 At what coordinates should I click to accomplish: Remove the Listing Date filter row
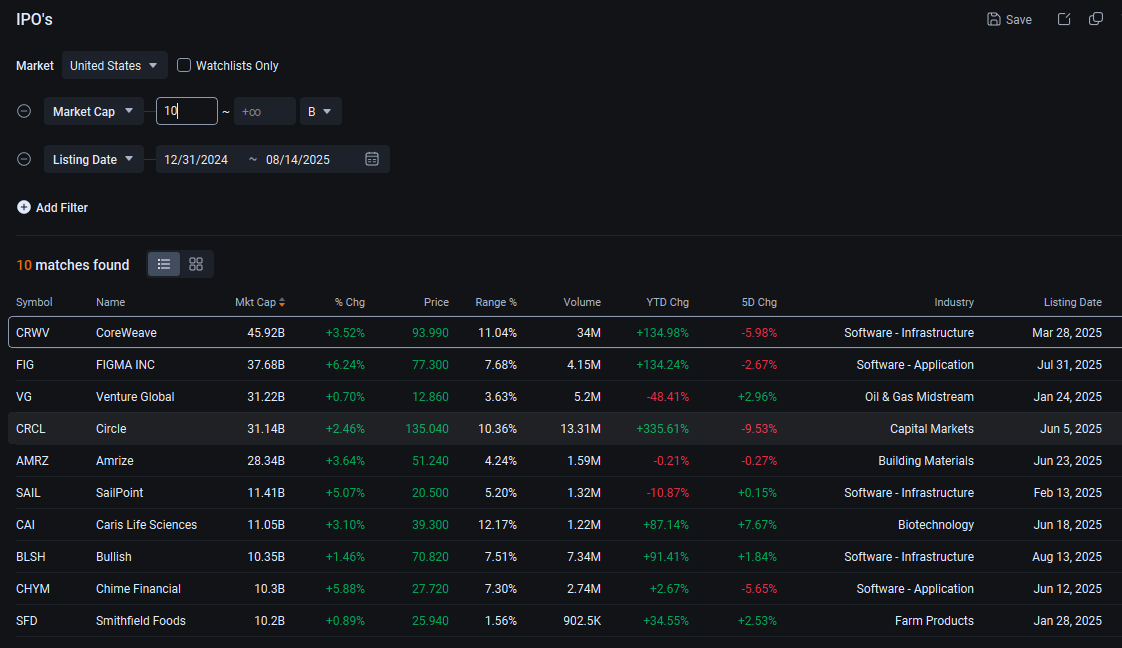(x=24, y=159)
